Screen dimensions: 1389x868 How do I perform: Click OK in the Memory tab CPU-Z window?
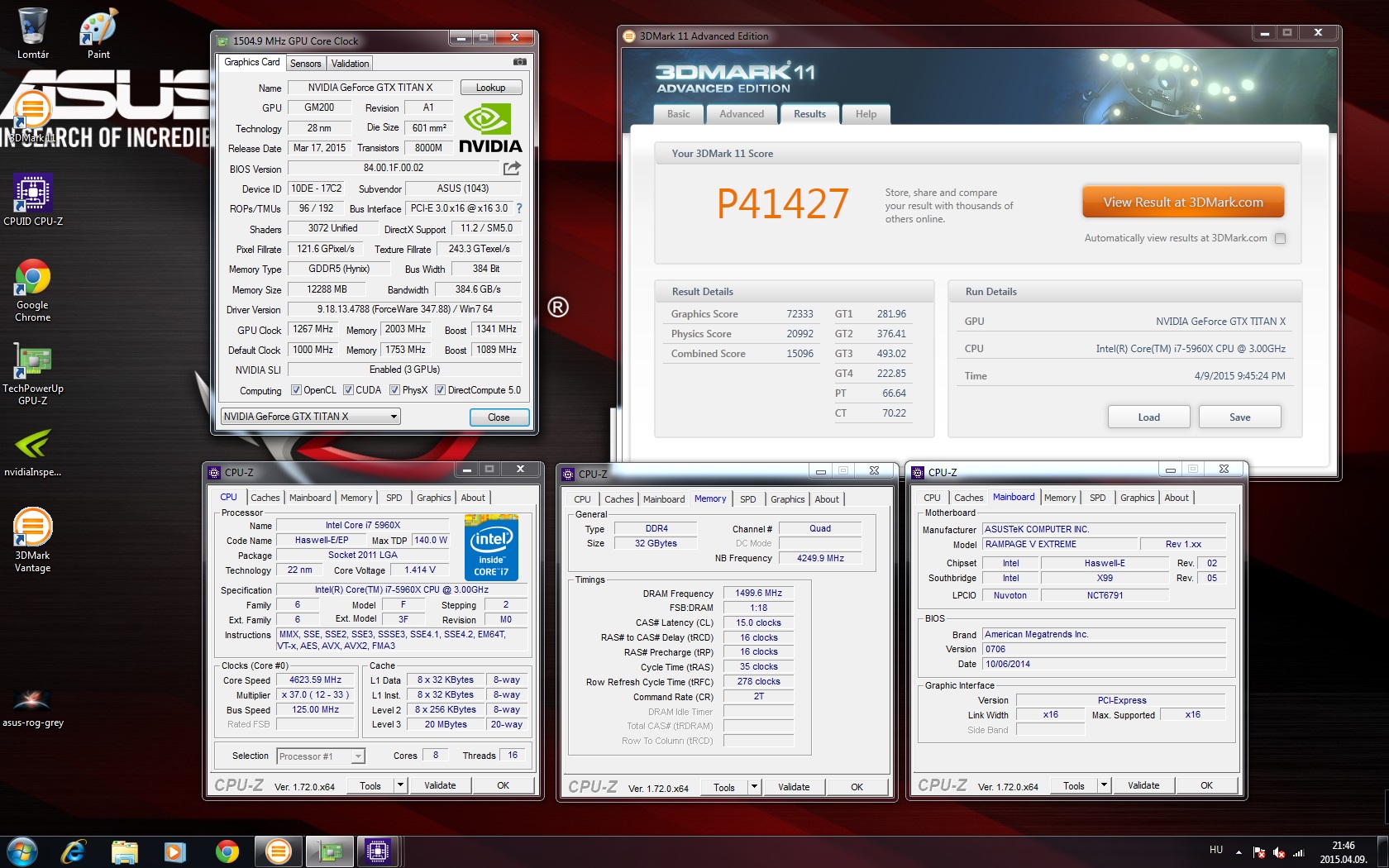[x=857, y=787]
